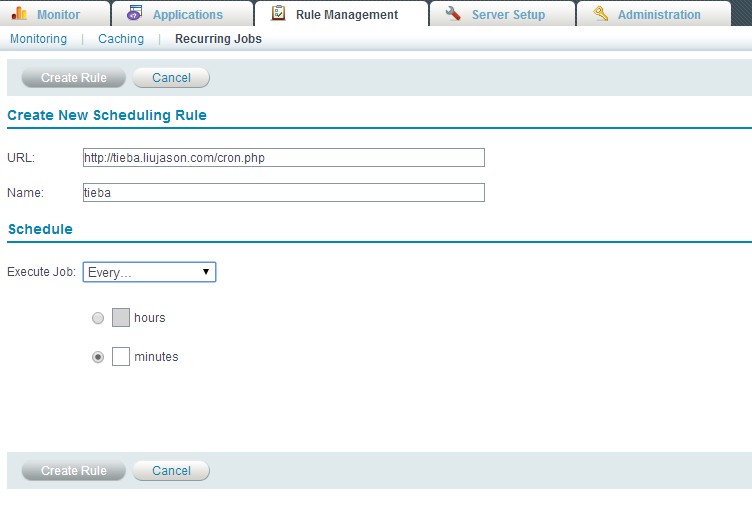Go to the Monitoring sub-section

38,39
